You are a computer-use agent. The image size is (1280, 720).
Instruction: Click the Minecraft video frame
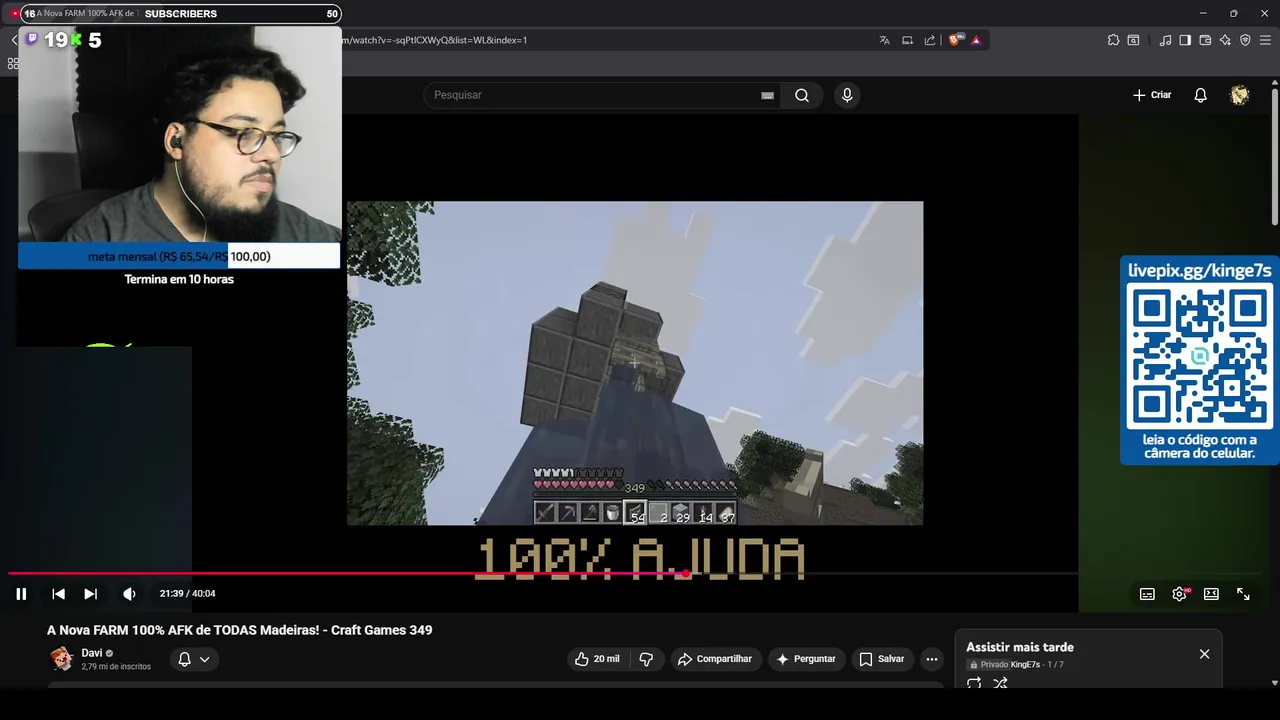click(635, 363)
